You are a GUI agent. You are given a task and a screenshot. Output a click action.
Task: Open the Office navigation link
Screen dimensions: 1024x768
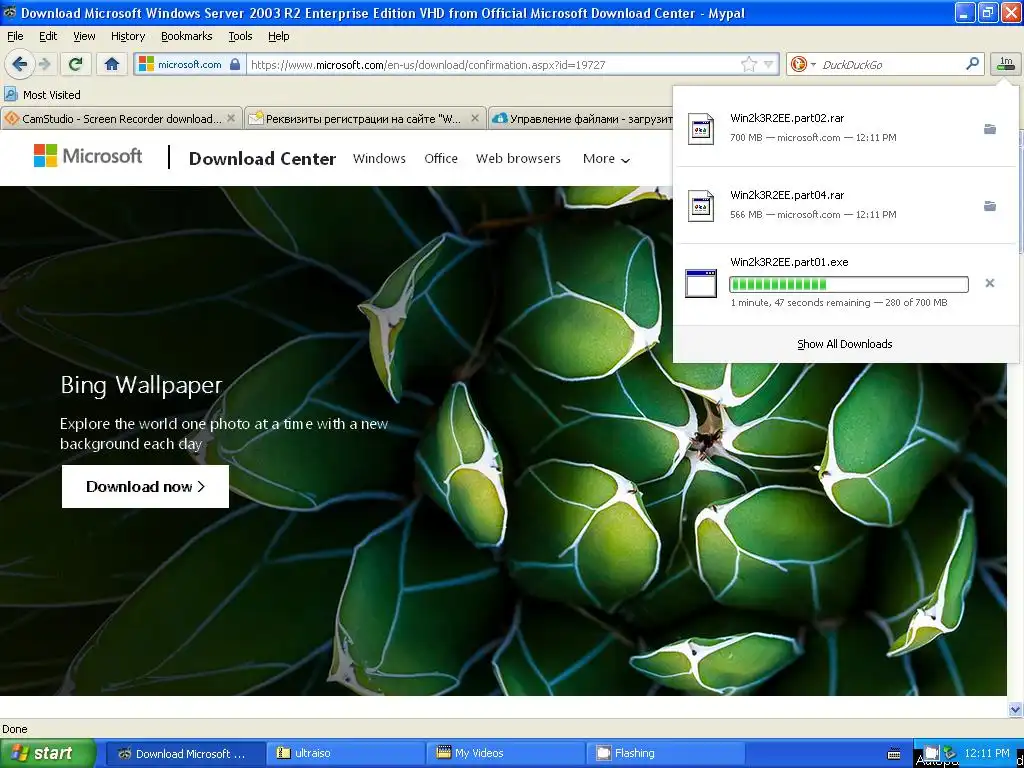click(441, 159)
